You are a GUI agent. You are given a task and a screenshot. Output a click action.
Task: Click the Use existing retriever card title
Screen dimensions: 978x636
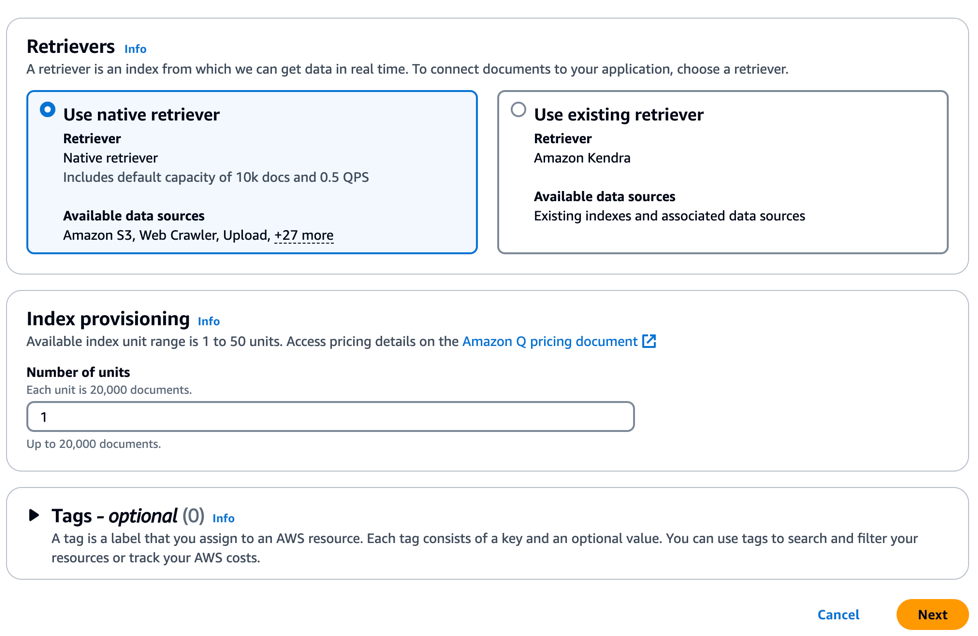618,115
